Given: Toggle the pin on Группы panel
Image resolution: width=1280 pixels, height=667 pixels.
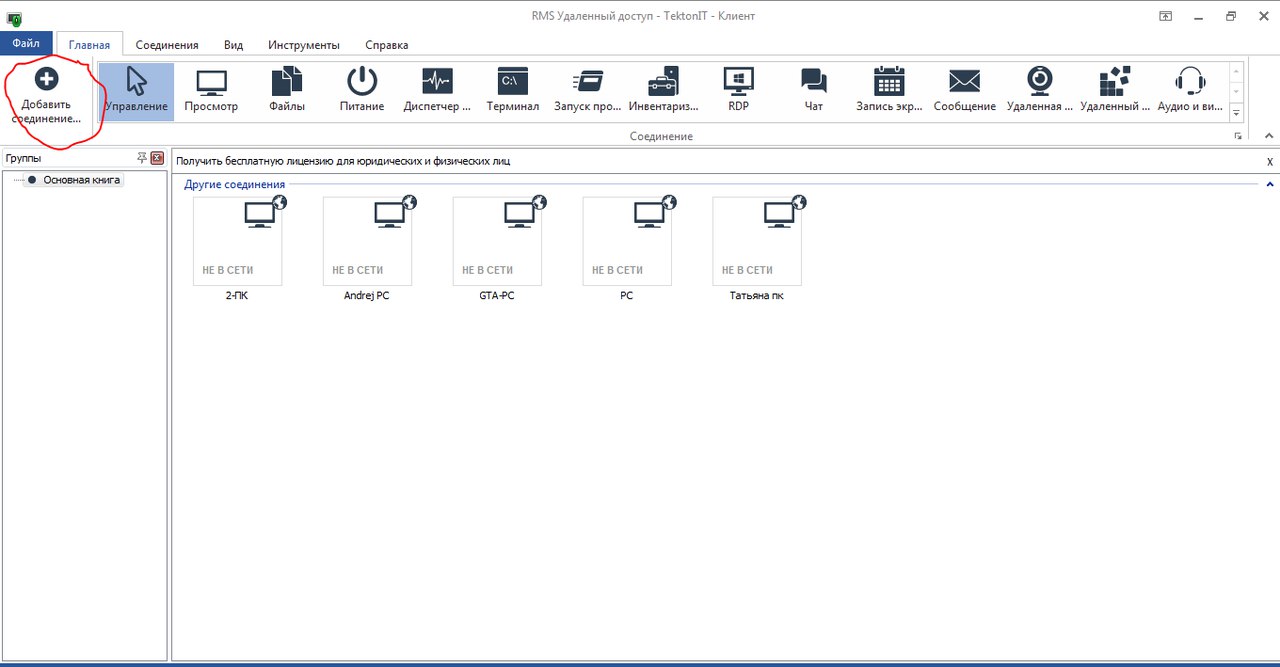Looking at the screenshot, I should (142, 158).
